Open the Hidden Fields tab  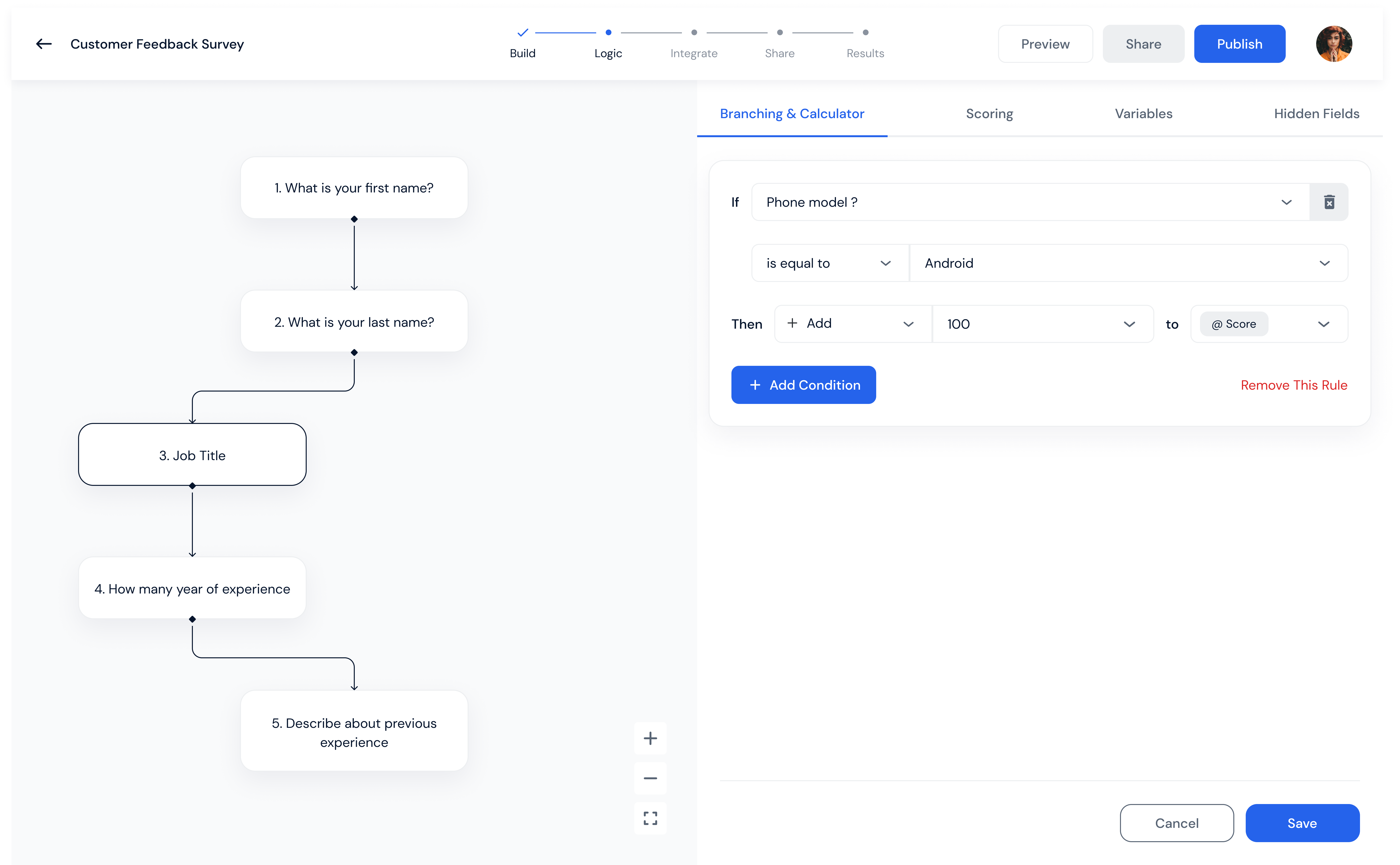[x=1316, y=113]
